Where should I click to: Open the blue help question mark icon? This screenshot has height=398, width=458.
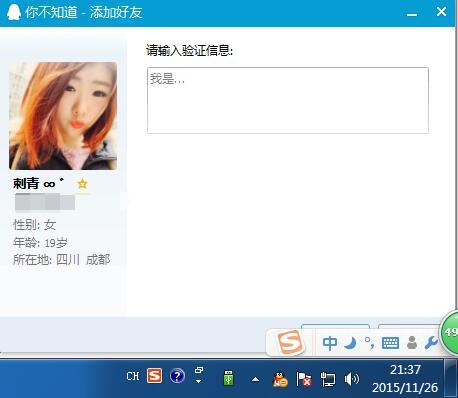(x=177, y=376)
